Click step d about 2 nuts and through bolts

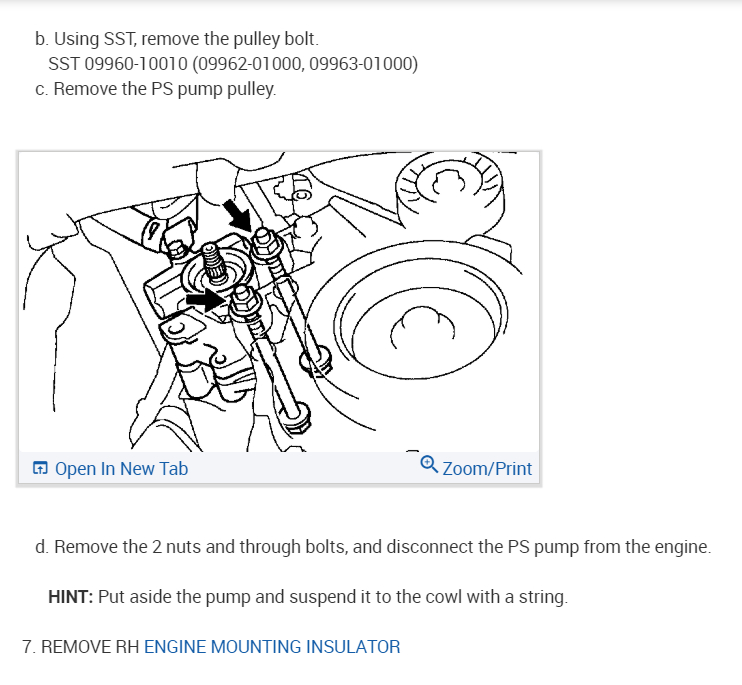coord(373,547)
